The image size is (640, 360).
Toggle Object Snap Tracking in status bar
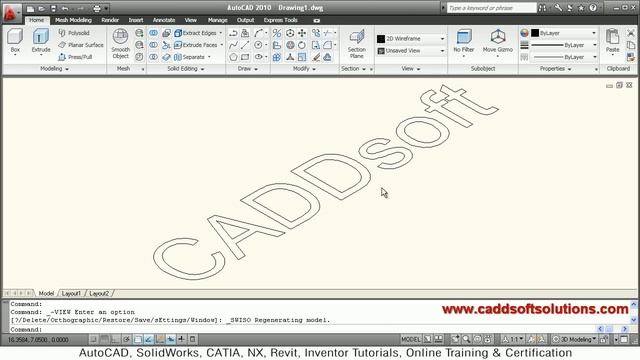[x=149, y=339]
